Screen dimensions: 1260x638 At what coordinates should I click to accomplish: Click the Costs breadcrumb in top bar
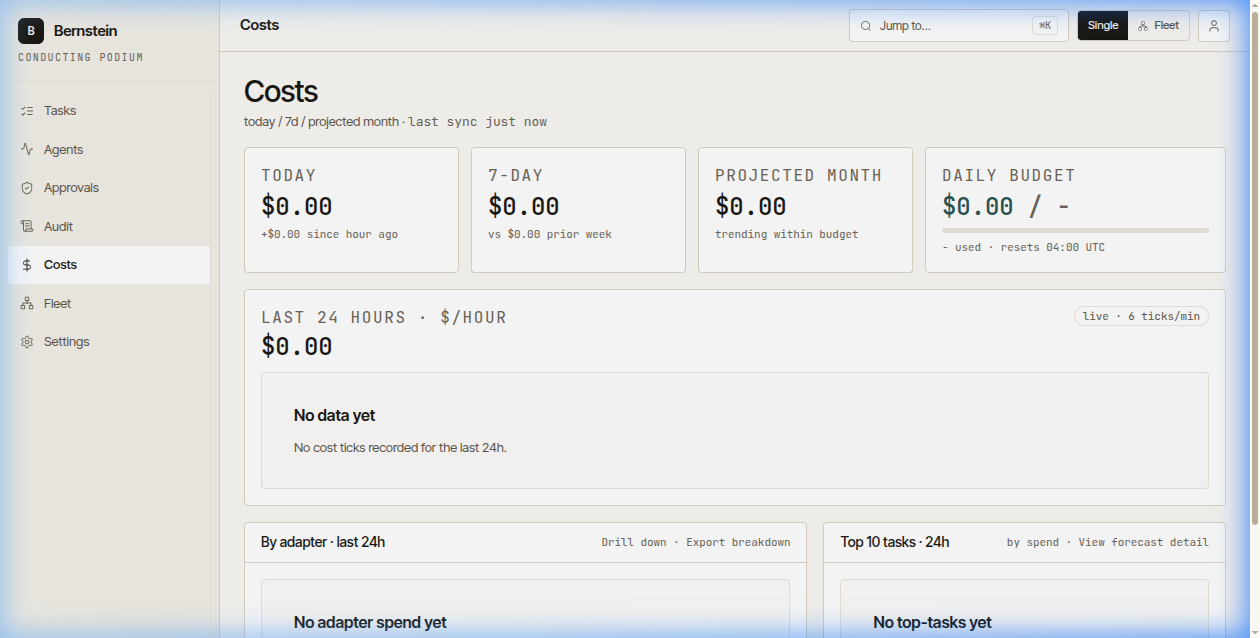[x=259, y=25]
